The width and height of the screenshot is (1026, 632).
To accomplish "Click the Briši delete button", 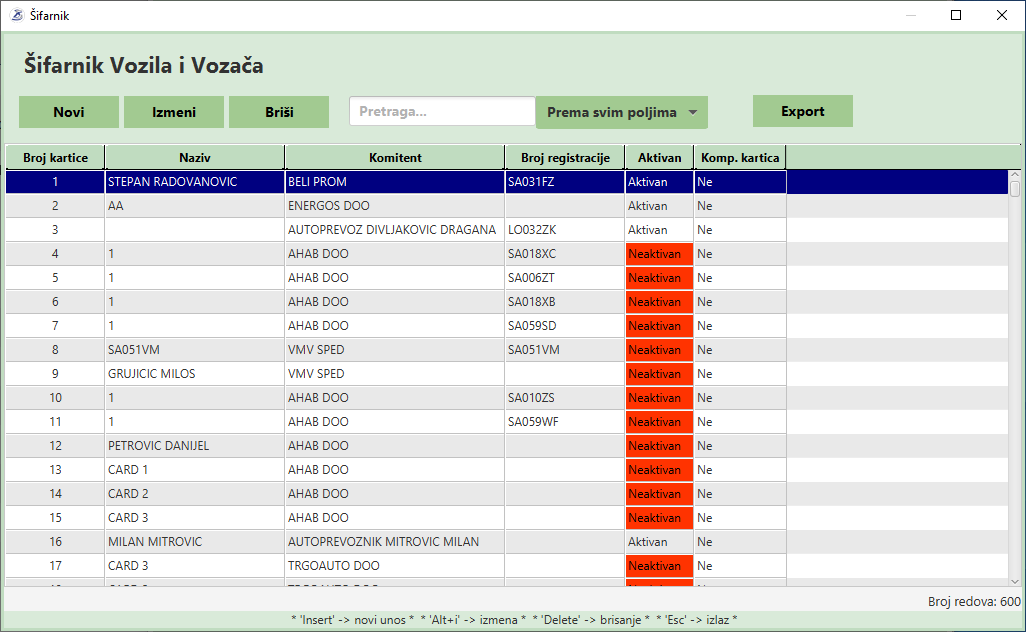I will 279,112.
